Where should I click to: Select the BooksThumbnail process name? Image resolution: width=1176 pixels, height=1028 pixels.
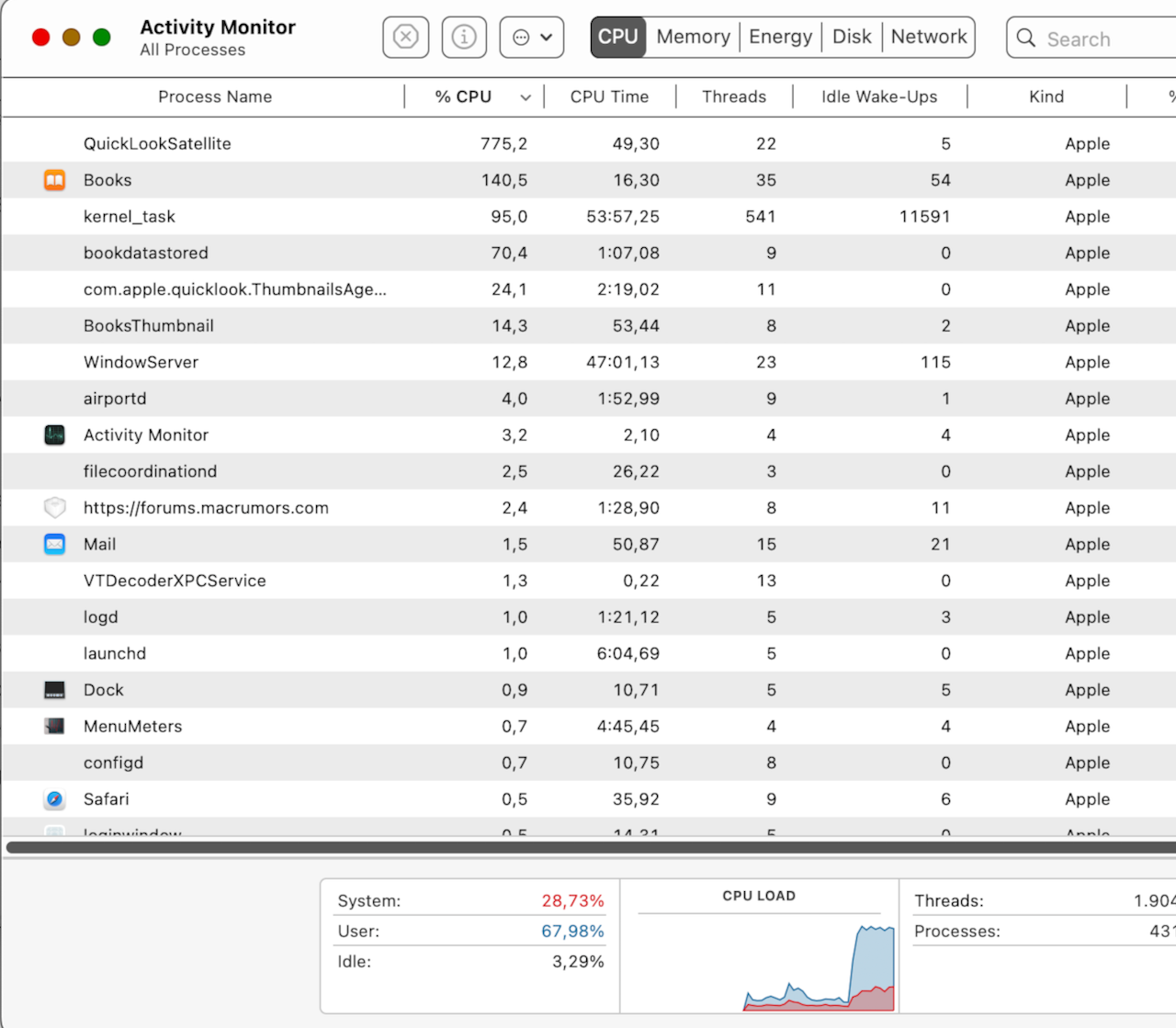tap(149, 325)
